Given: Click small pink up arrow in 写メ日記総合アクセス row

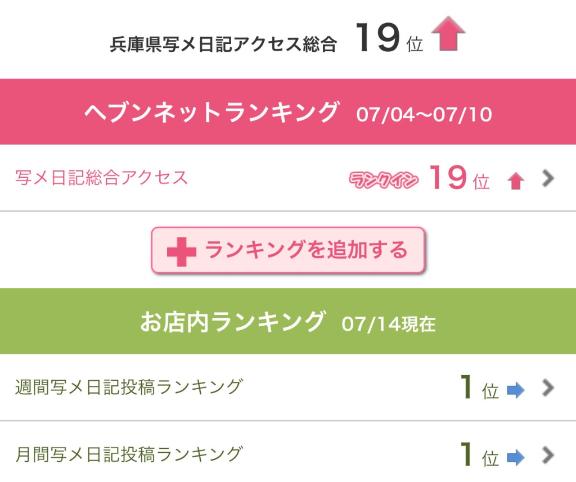Looking at the screenshot, I should 516,181.
